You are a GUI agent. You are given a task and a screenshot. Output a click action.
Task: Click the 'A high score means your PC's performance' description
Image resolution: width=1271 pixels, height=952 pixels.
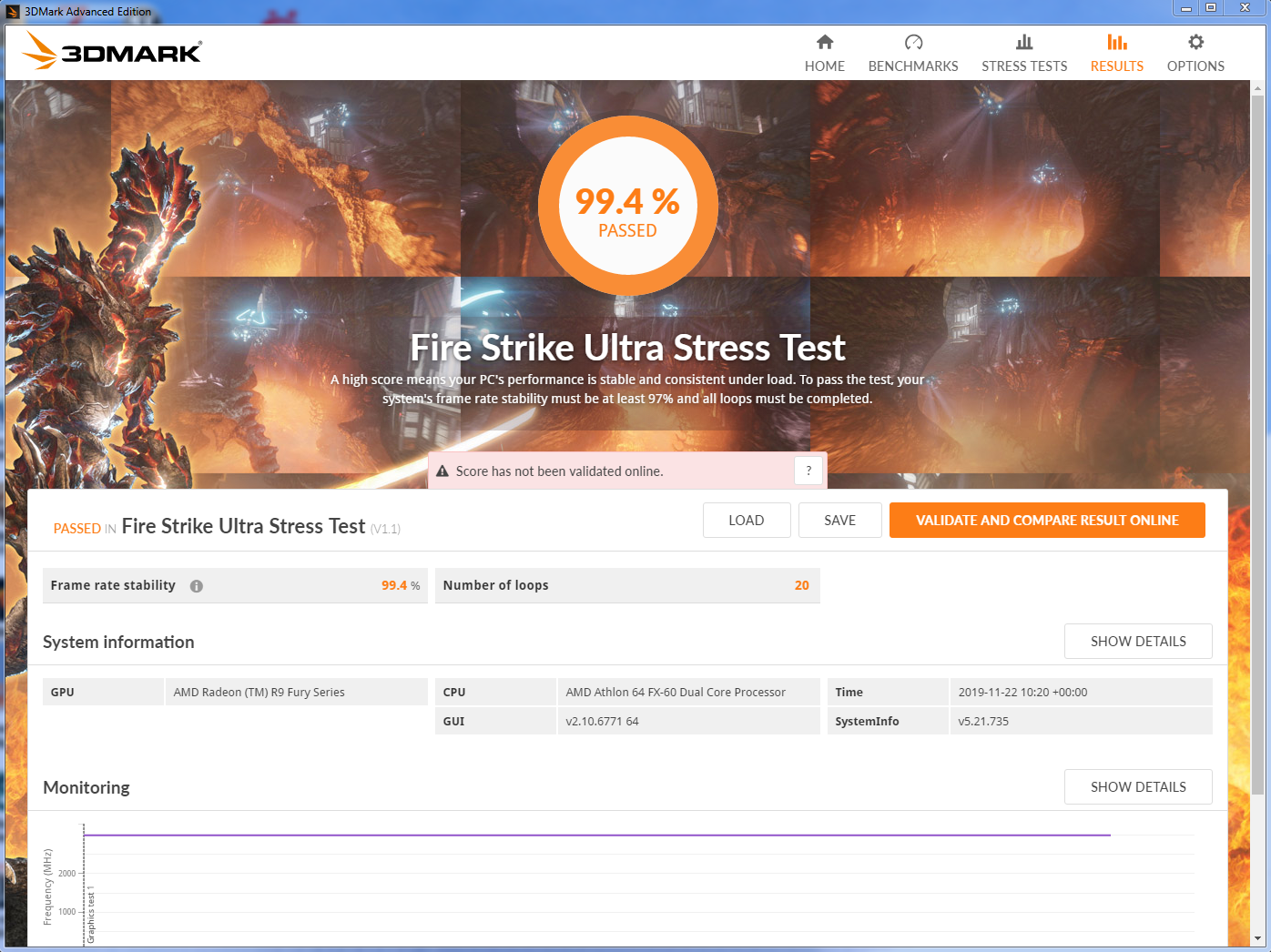(x=627, y=390)
